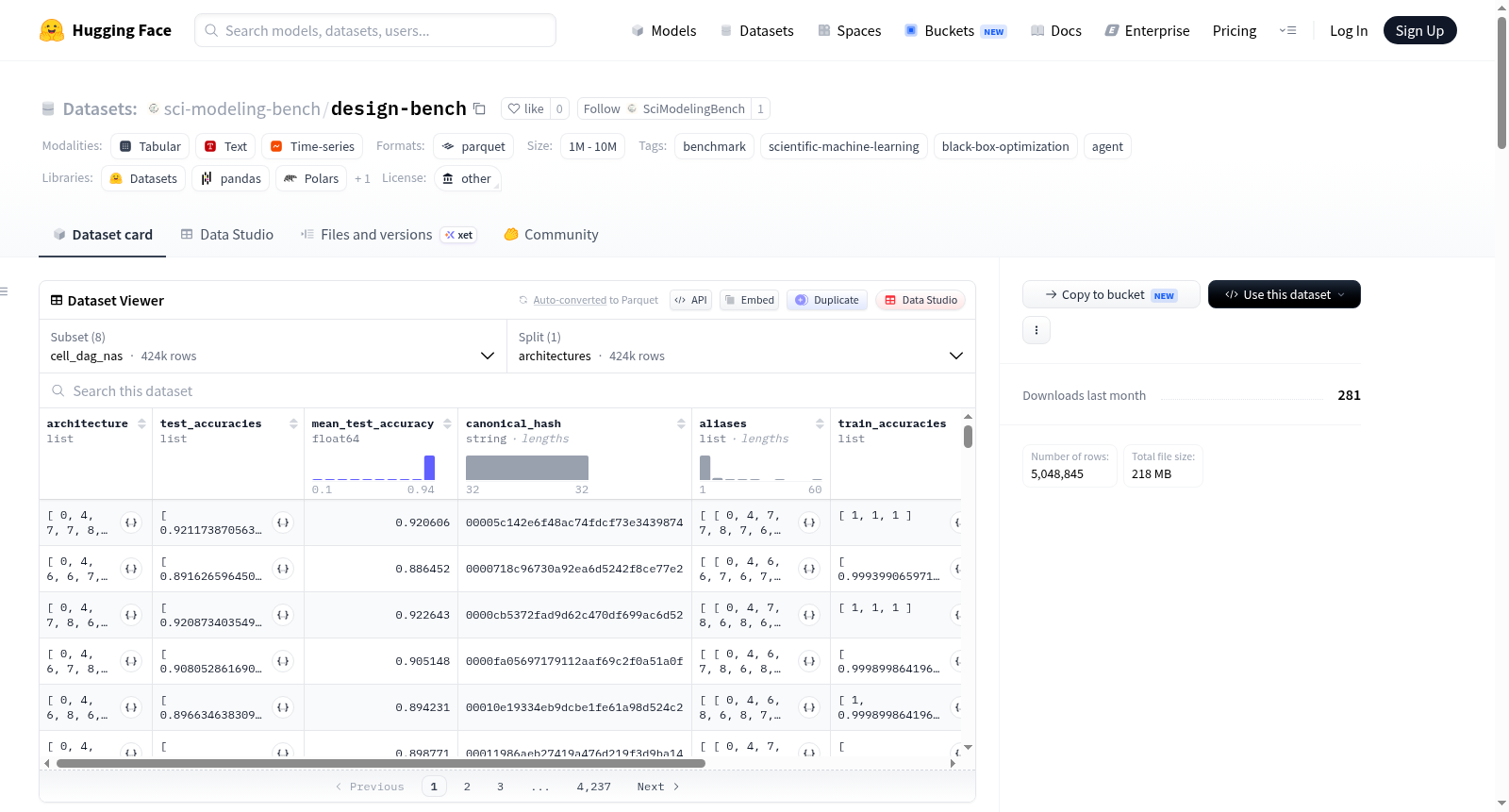The width and height of the screenshot is (1509, 812).
Task: Expand JSON for aliases cell beside hash 00010e19334eb9dc
Action: [809, 707]
